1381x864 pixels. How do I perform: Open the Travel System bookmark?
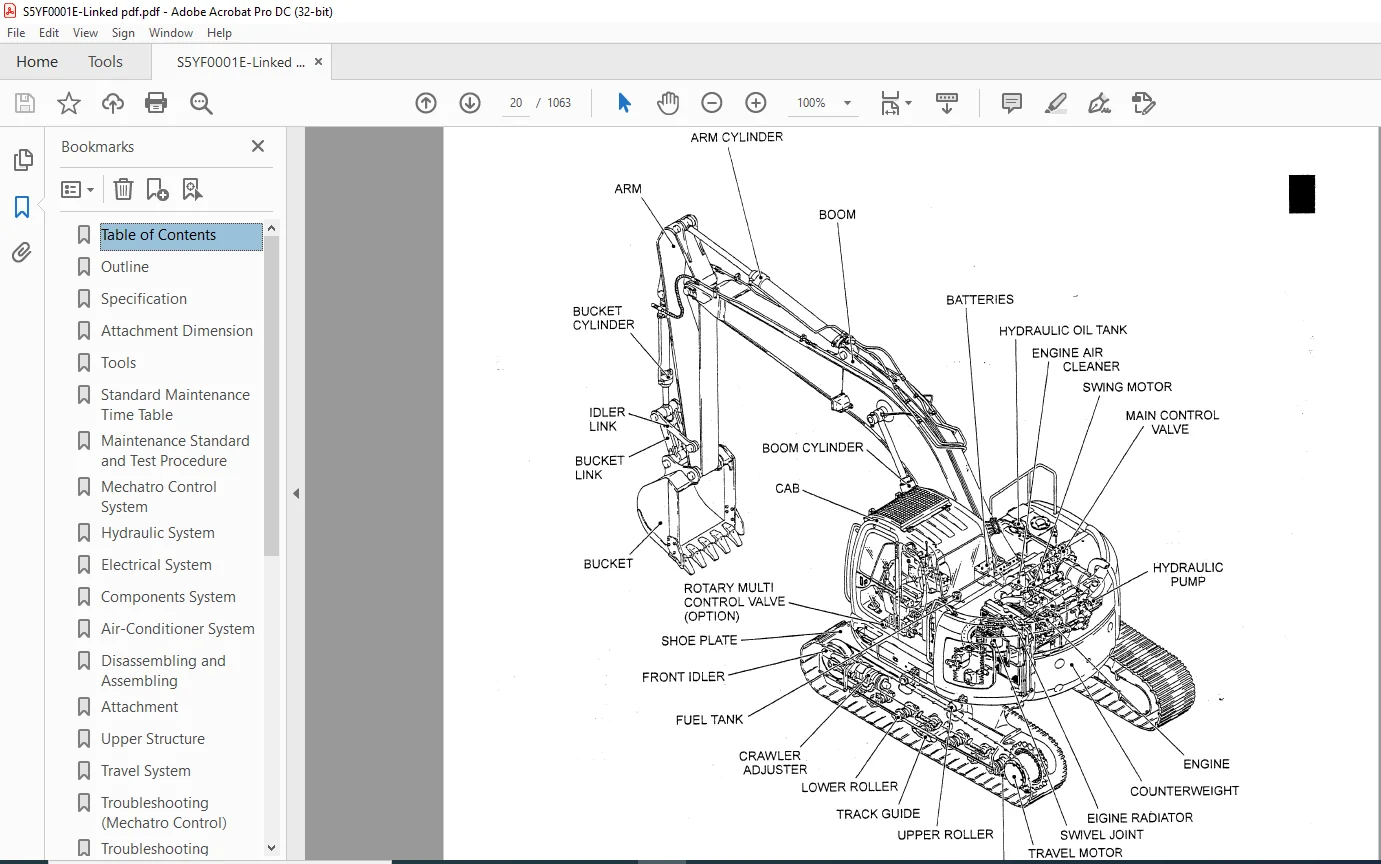tap(146, 771)
